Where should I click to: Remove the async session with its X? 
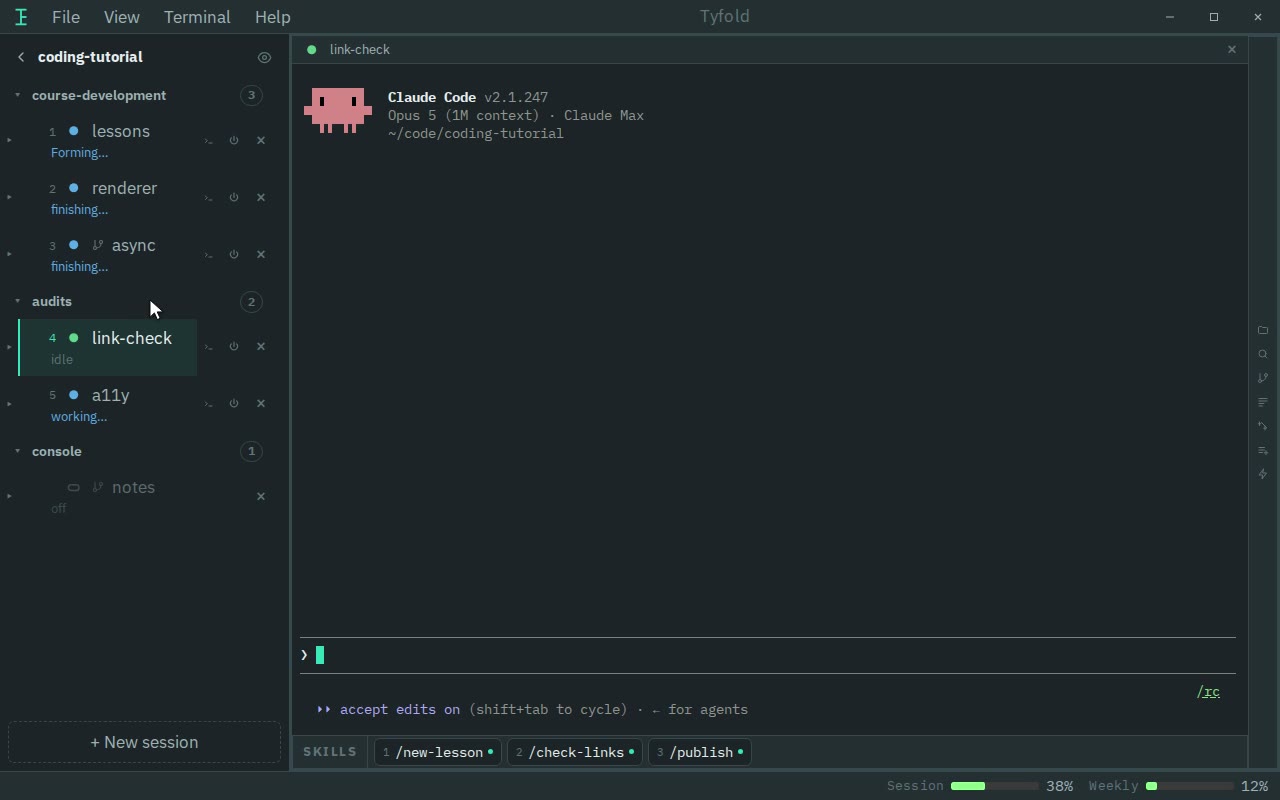click(x=261, y=255)
